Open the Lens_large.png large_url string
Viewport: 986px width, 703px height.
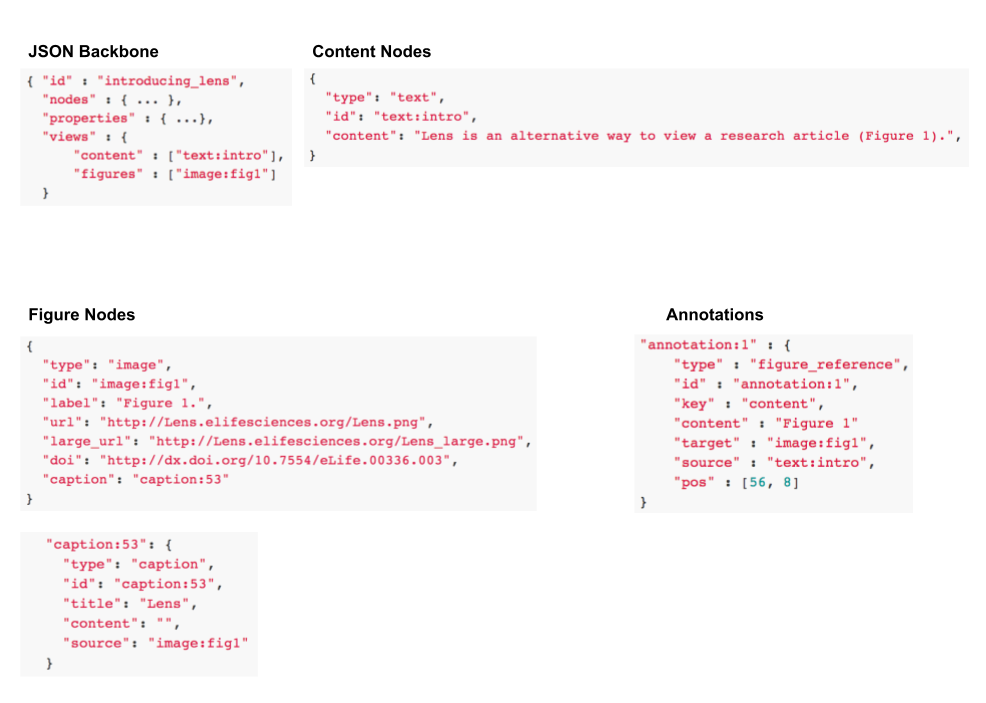[336, 441]
